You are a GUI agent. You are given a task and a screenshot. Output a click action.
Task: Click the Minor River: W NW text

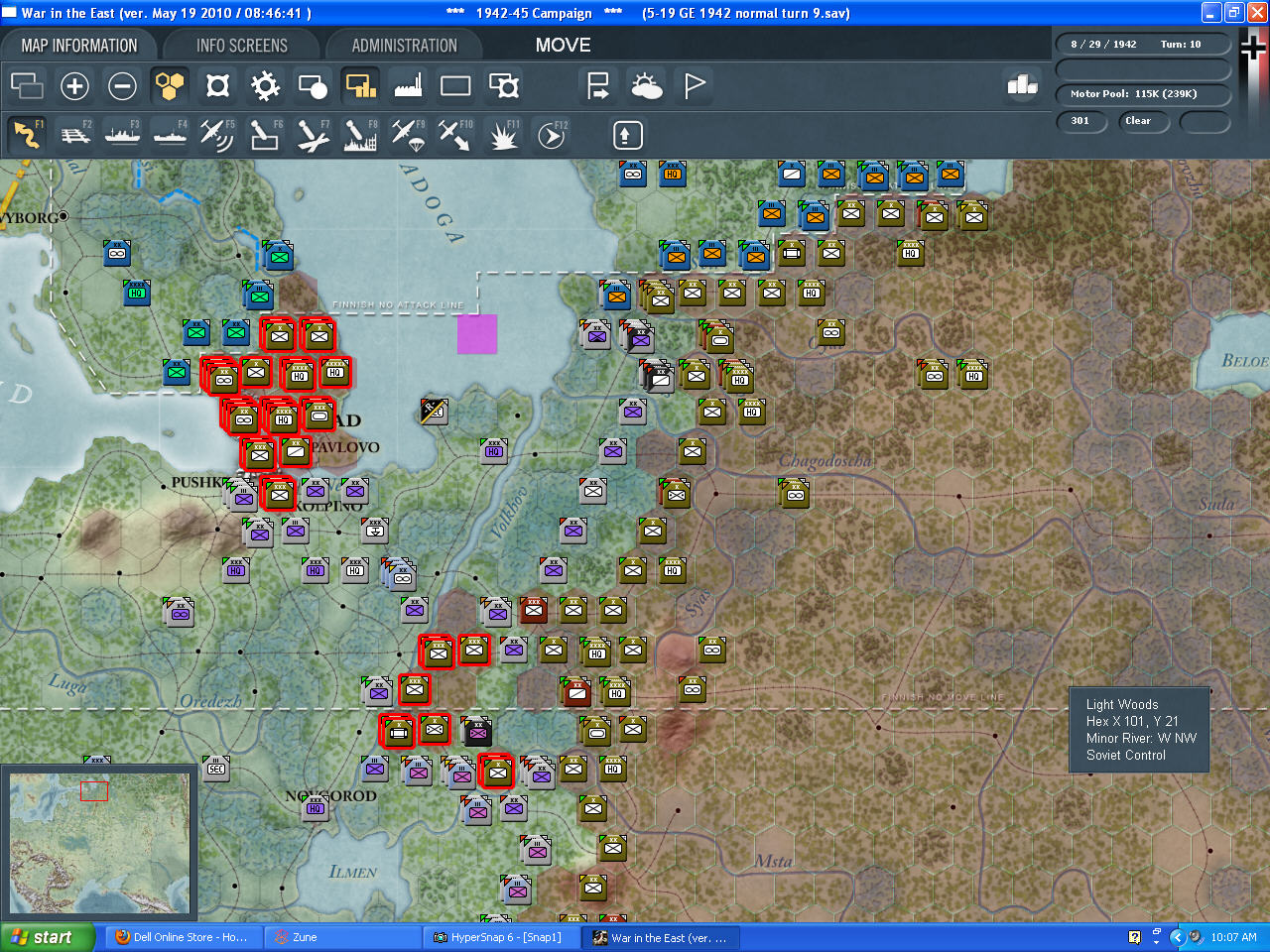1141,738
